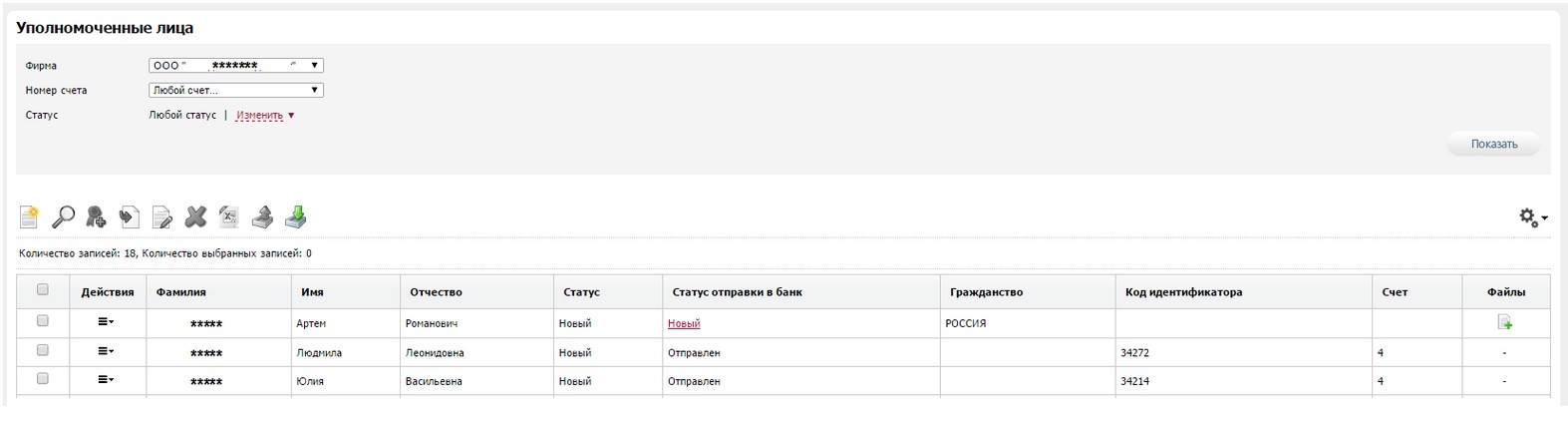Click the new document icon in toolbar
This screenshot has width=1568, height=421.
(29, 216)
